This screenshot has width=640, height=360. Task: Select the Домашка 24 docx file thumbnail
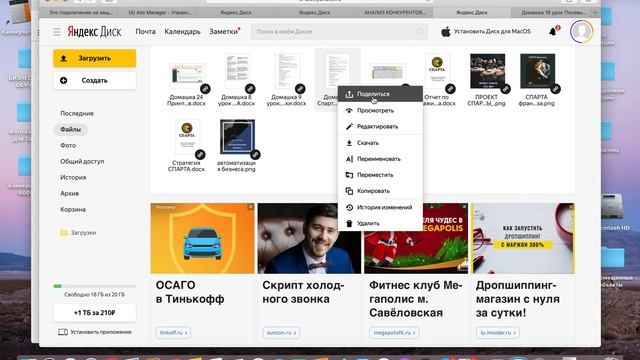[x=187, y=76]
